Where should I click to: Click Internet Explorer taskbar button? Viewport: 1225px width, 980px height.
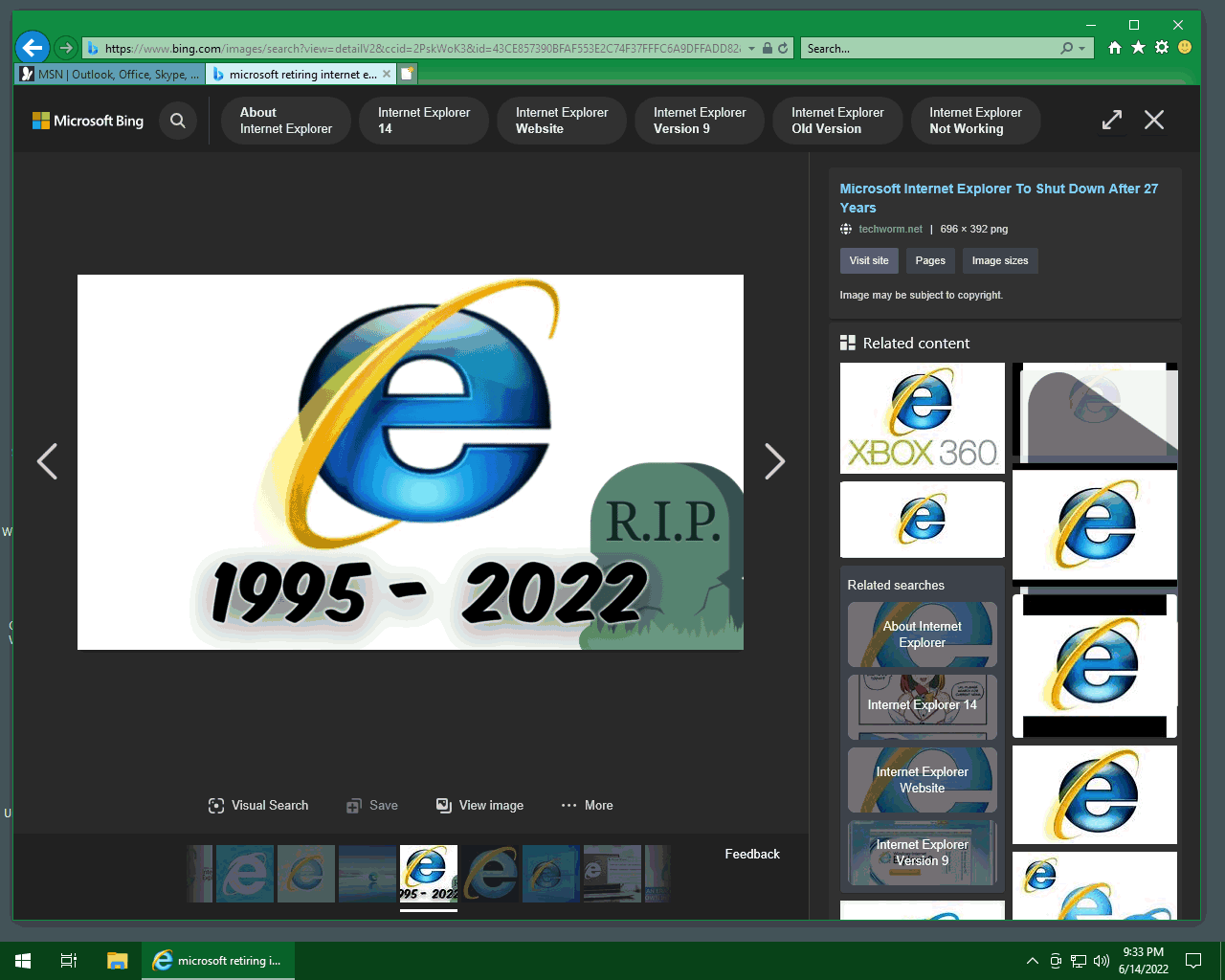point(218,961)
